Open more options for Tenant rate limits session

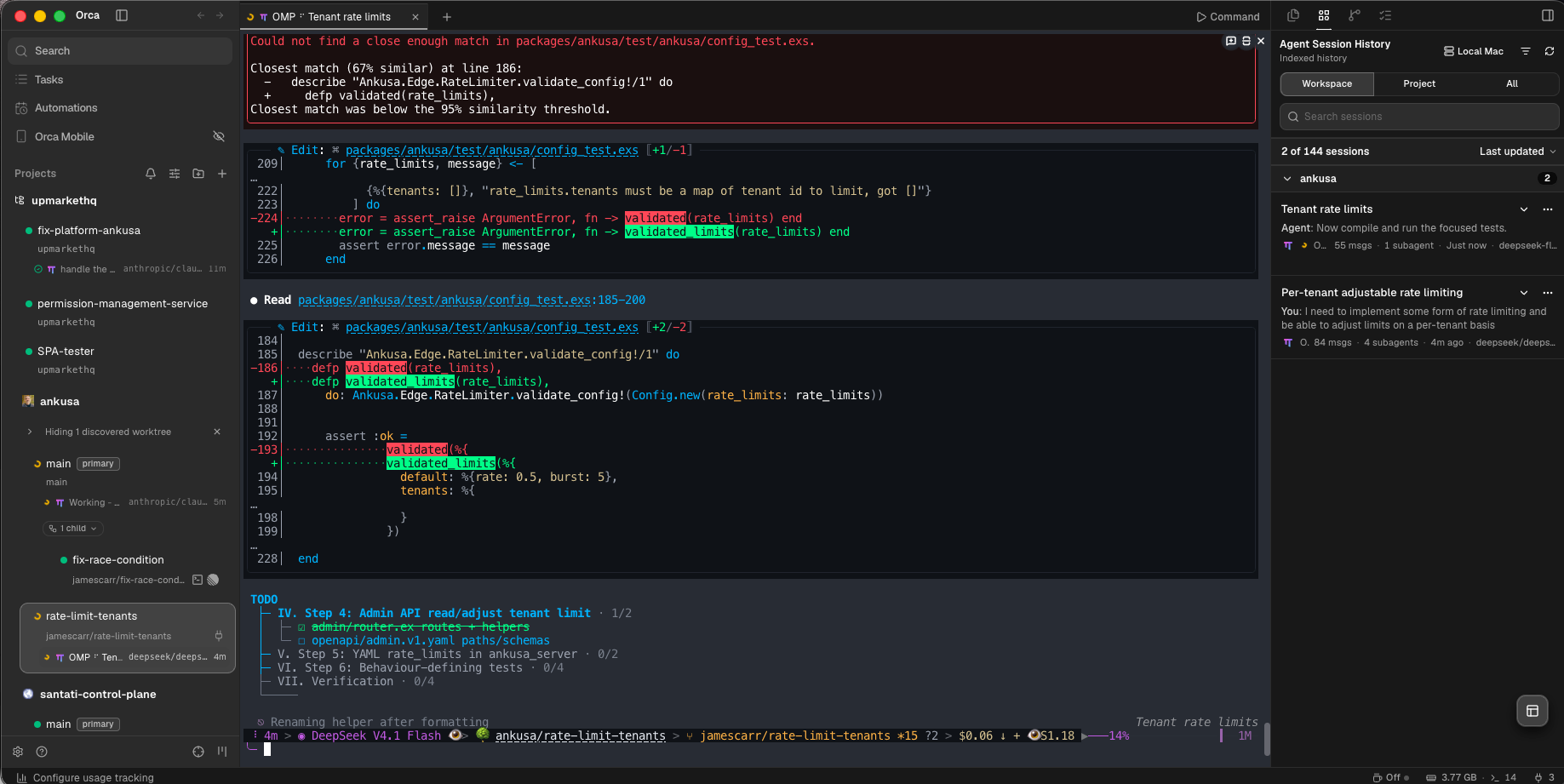(1548, 209)
